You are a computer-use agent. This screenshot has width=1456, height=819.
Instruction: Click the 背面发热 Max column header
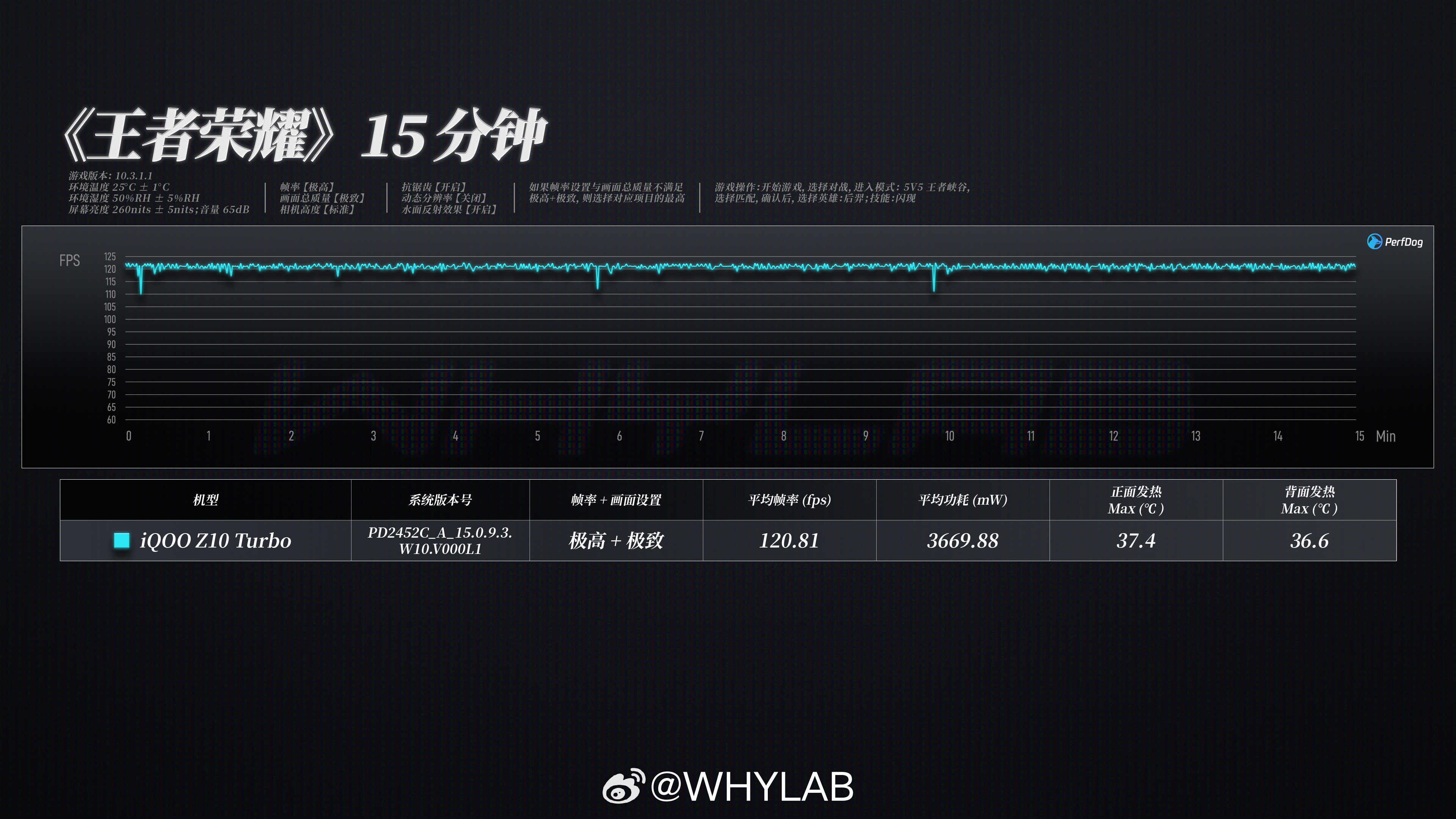tap(1309, 500)
